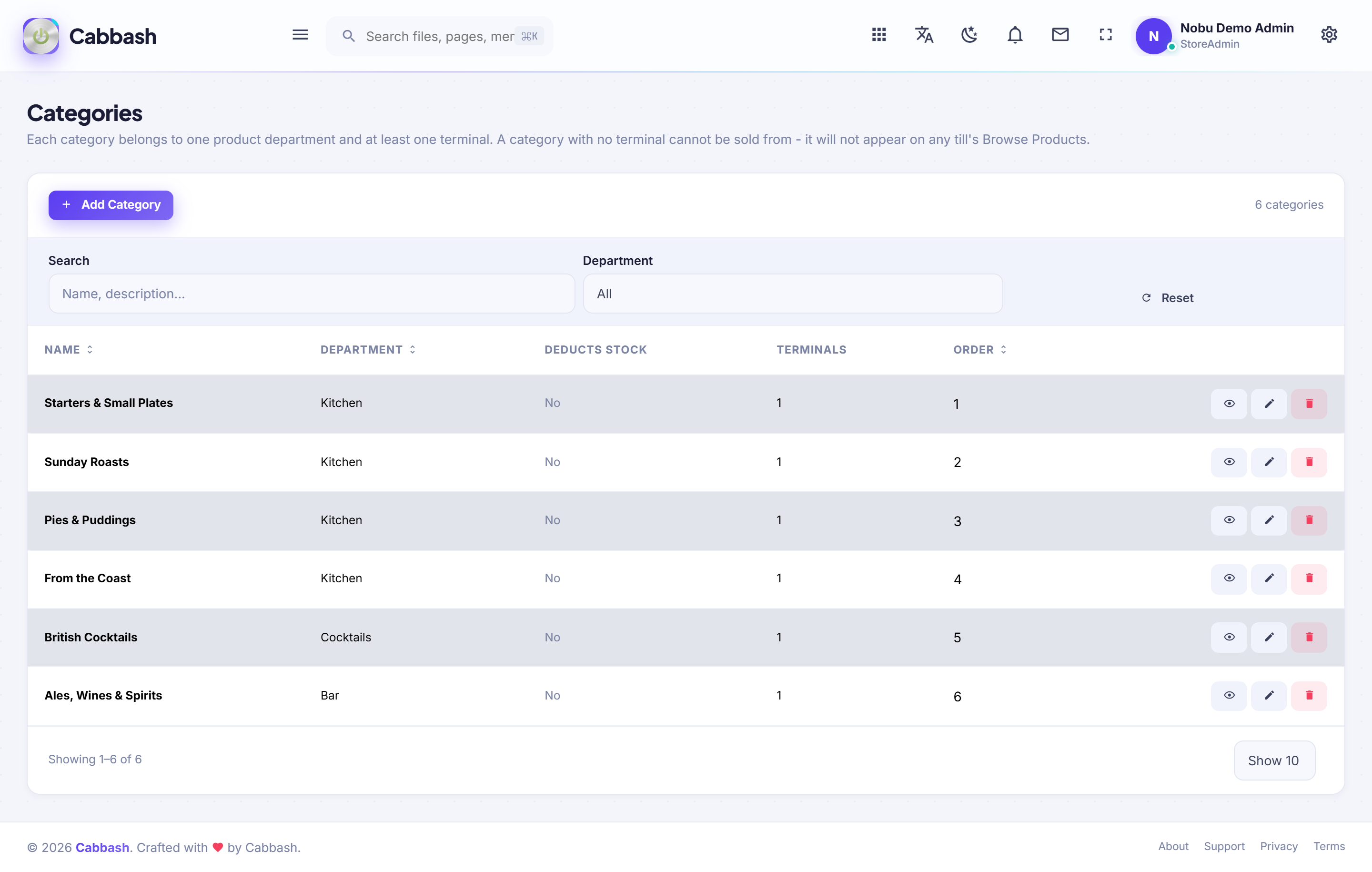This screenshot has height=872, width=1372.
Task: Open the Show 10 page size dropdown
Action: point(1274,760)
